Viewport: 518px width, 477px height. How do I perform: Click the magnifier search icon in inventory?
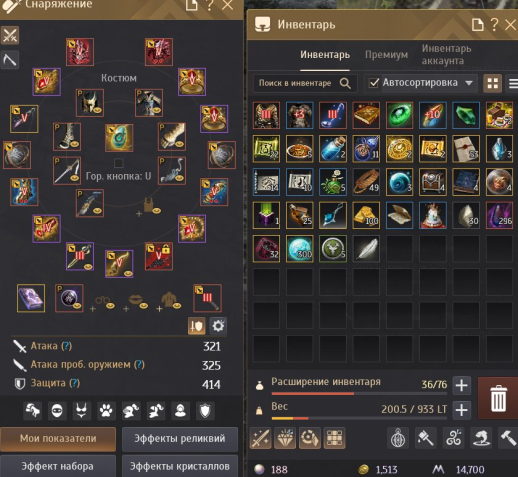345,83
